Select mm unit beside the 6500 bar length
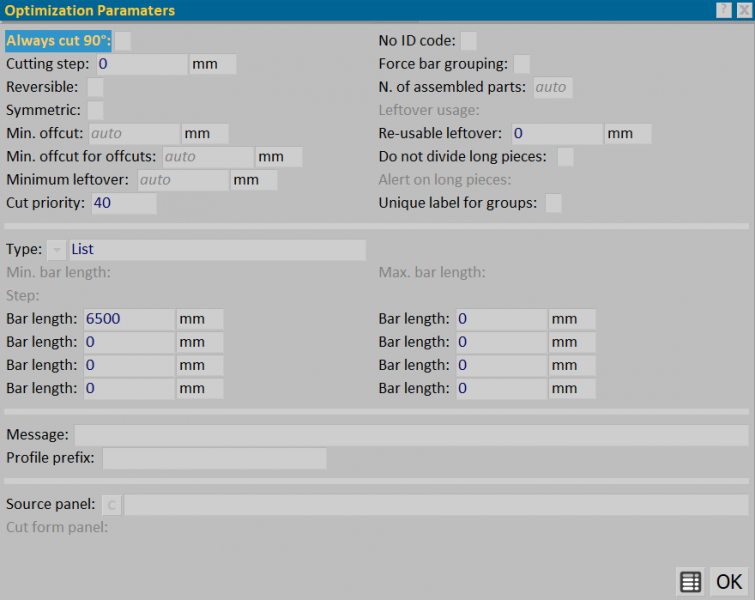Viewport: 755px width, 600px height. 200,319
